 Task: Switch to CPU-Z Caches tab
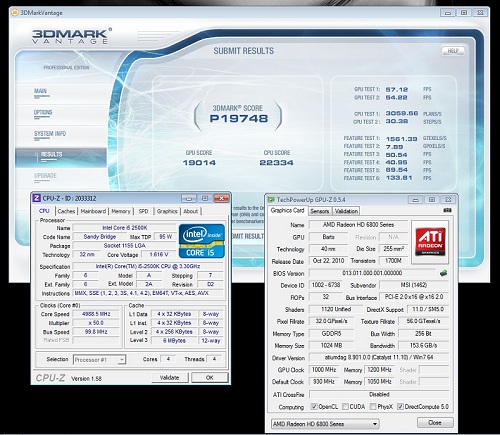[66, 211]
